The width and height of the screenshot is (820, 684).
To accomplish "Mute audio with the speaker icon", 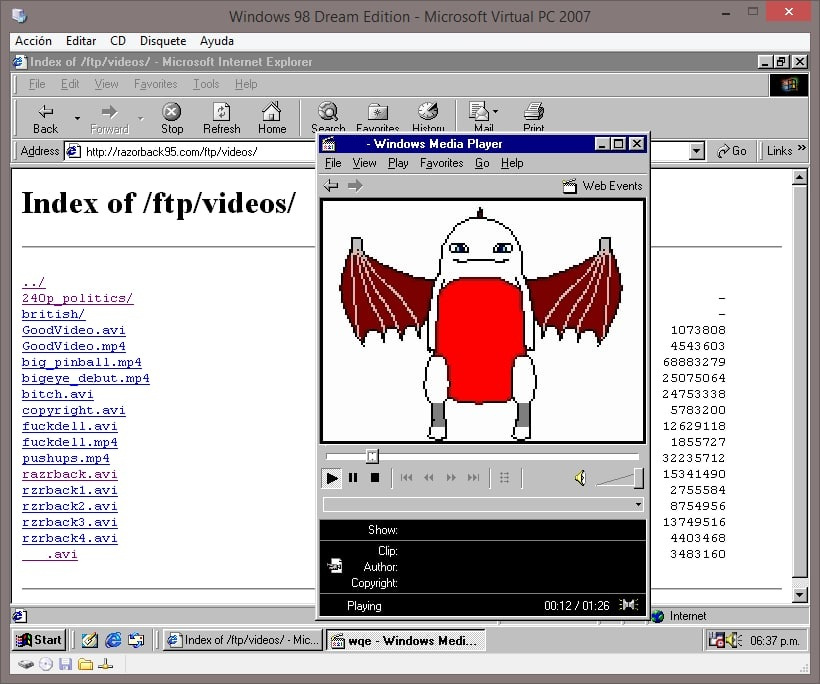I will coord(580,477).
